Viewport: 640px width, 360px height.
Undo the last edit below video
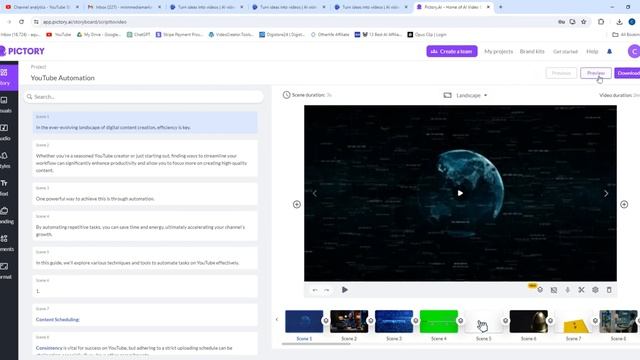(x=315, y=290)
